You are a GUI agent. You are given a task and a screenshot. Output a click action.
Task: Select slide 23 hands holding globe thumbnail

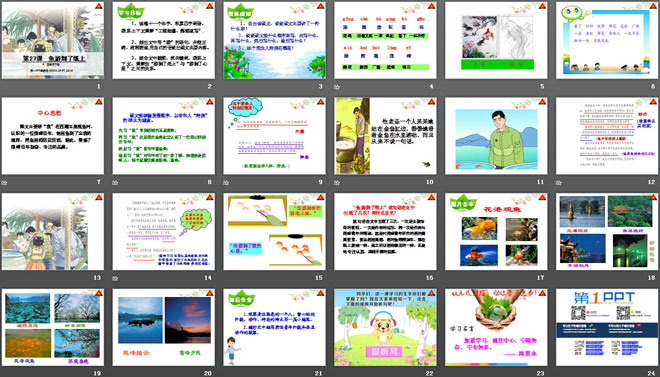[x=496, y=327]
